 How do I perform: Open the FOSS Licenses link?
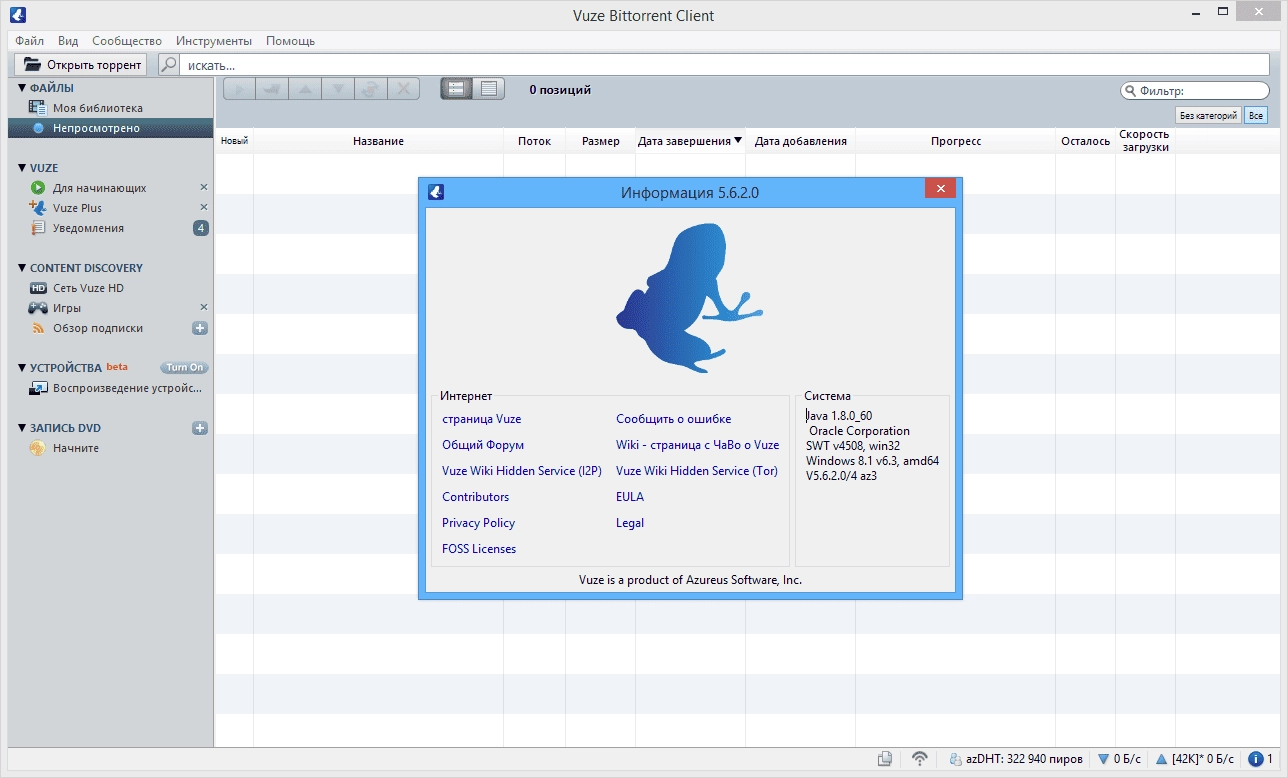pos(479,549)
